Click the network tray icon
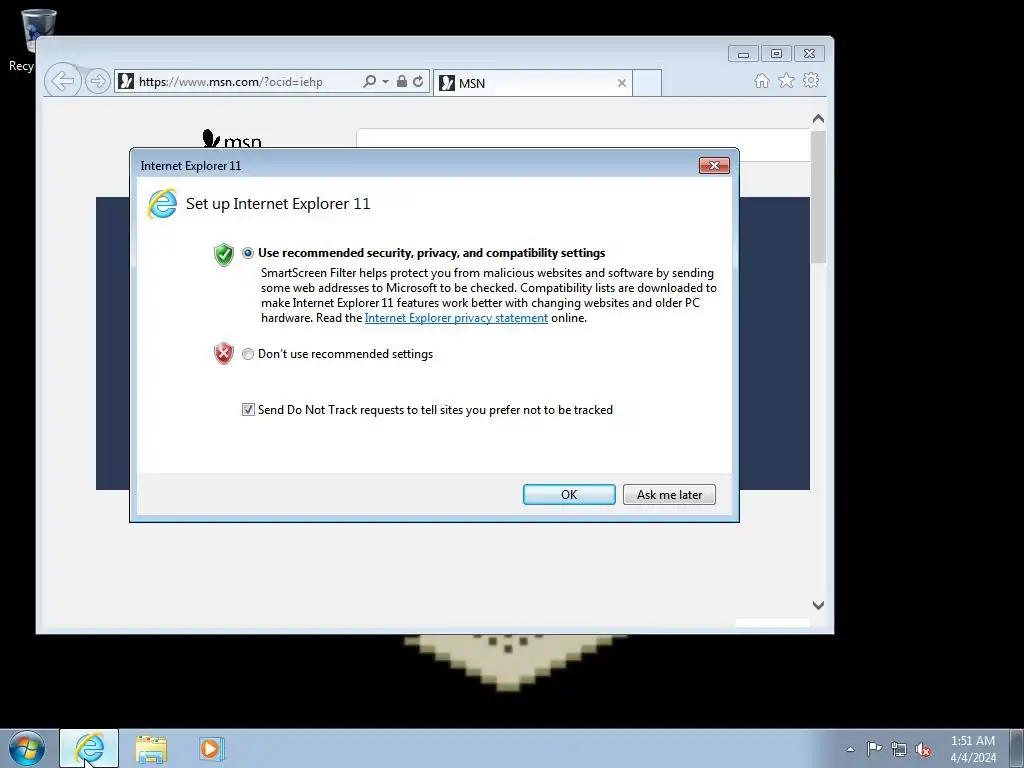This screenshot has width=1024, height=768. (899, 749)
